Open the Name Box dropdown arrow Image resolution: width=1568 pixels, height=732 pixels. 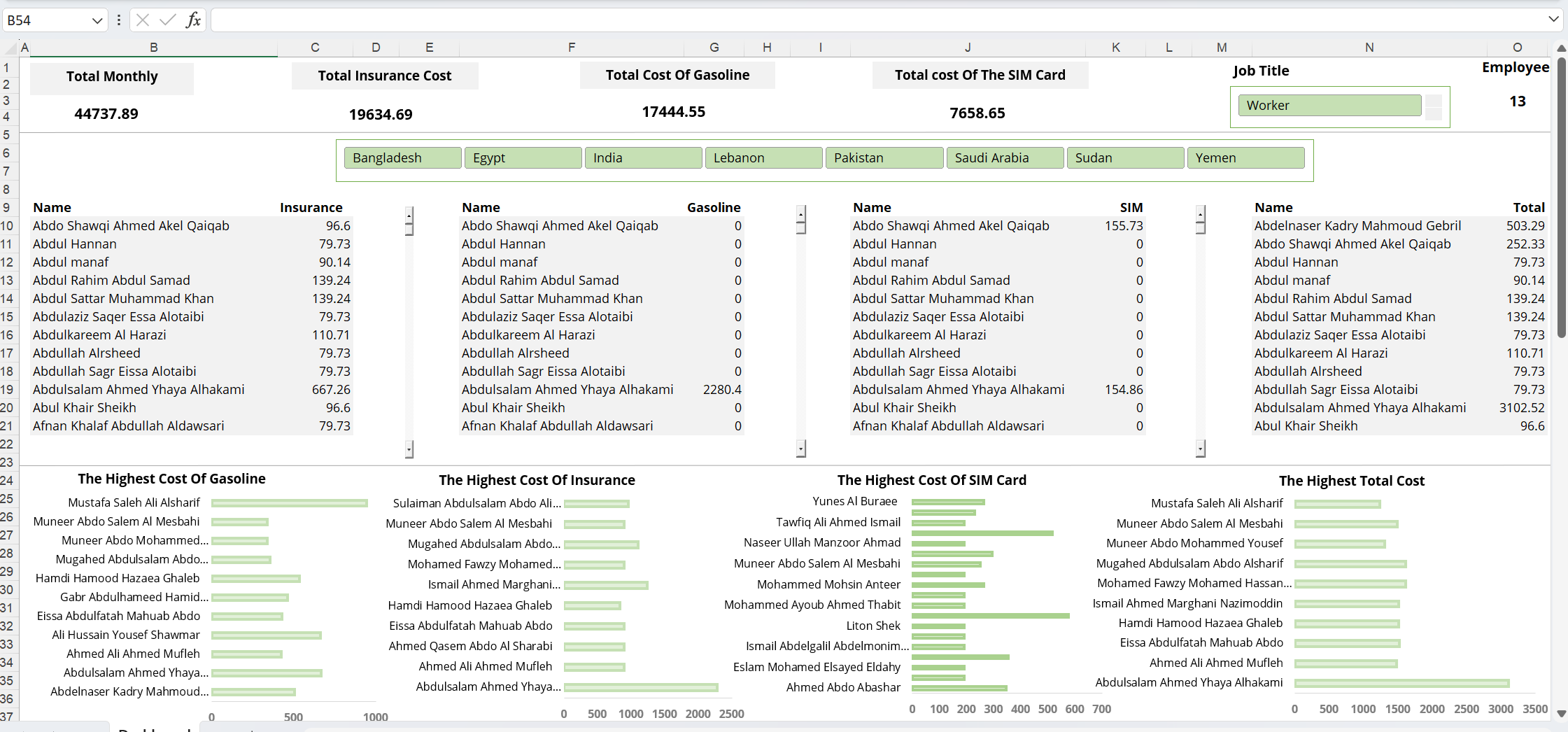[x=97, y=21]
